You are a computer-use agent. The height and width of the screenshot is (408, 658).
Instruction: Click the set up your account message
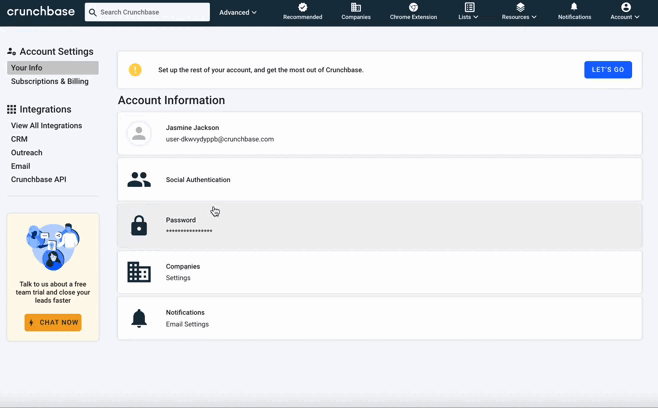(x=261, y=70)
